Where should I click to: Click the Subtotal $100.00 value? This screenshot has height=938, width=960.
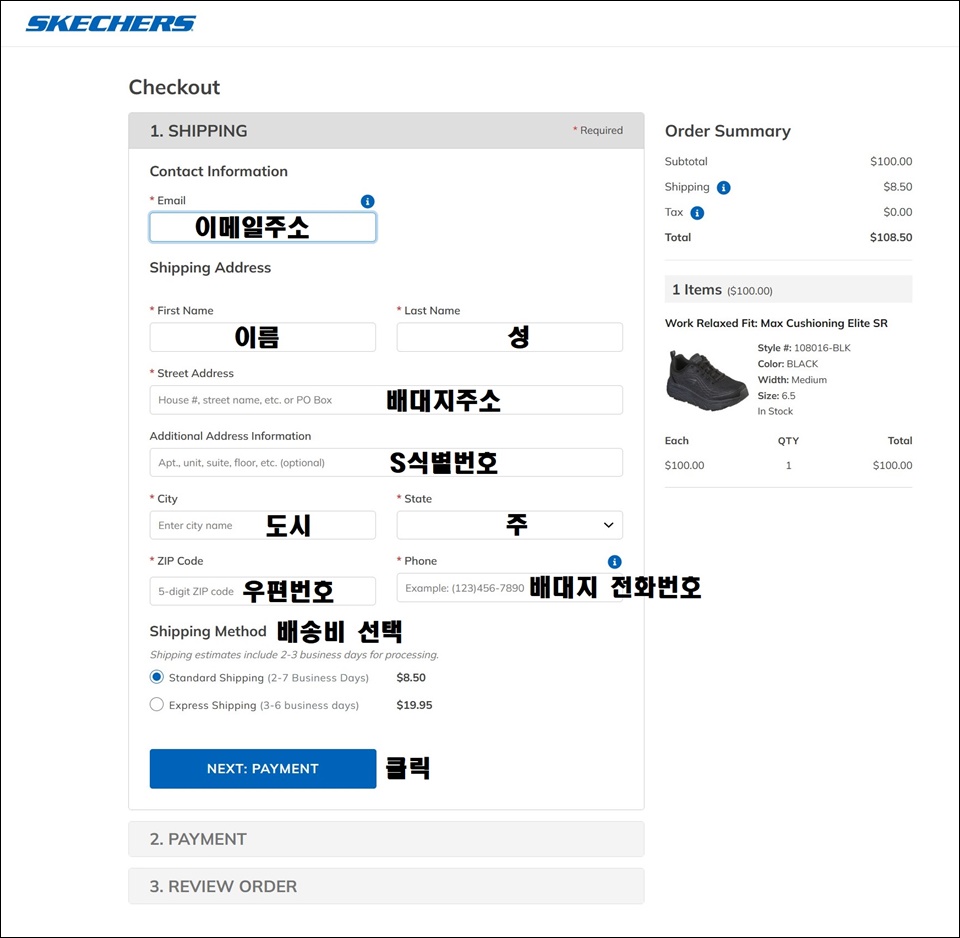pos(891,162)
